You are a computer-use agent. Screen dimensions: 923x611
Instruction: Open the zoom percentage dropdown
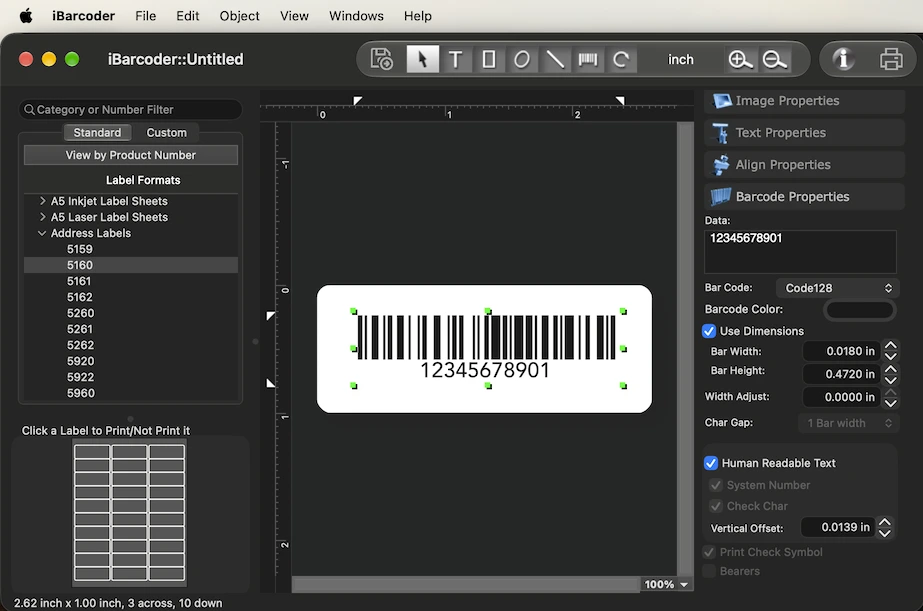(x=666, y=585)
